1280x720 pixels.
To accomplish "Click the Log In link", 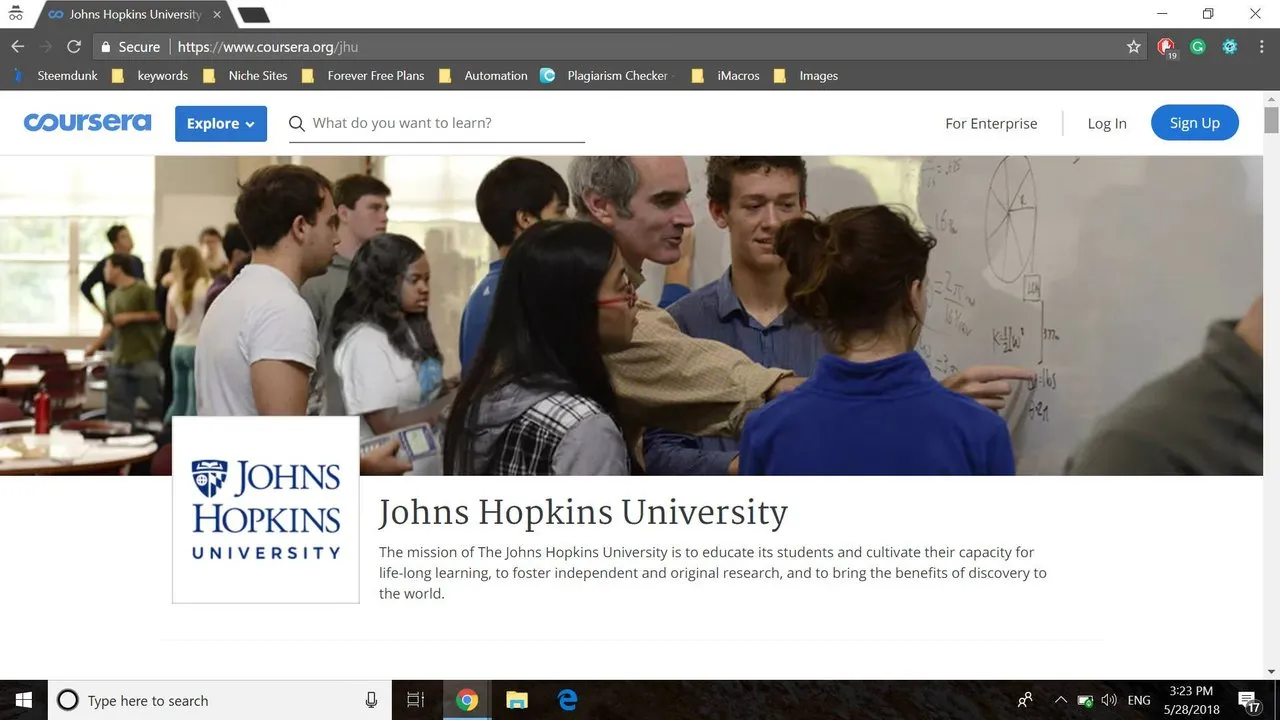I will [1107, 123].
